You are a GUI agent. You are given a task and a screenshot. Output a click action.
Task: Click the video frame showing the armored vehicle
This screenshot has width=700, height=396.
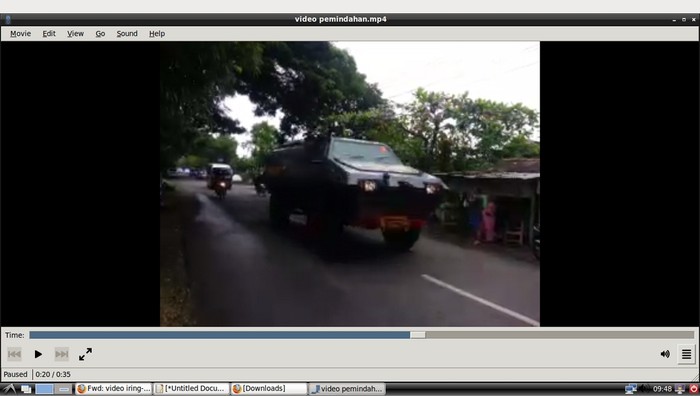coord(350,183)
